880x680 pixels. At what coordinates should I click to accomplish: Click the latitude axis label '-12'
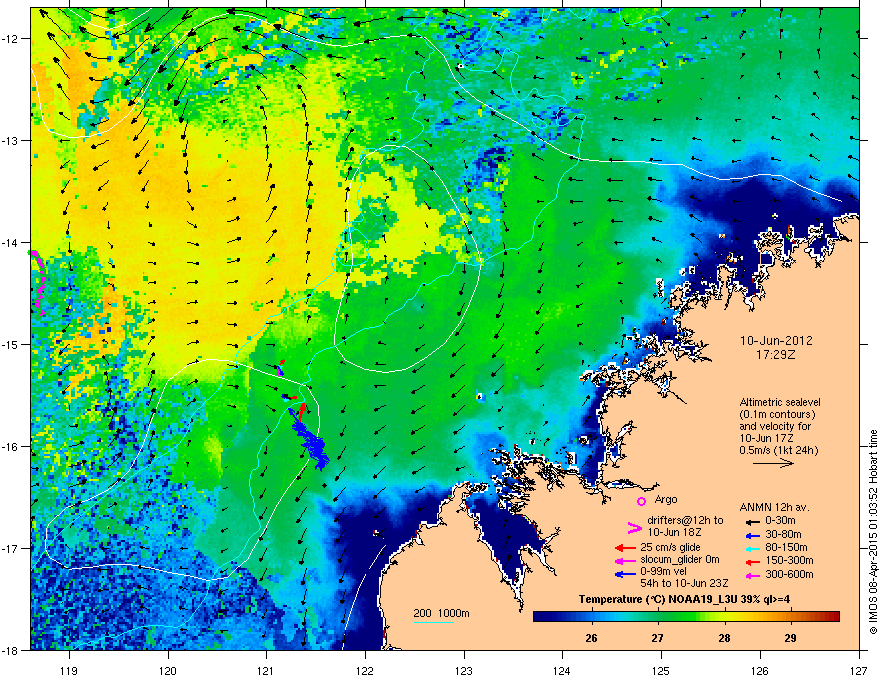pos(10,39)
